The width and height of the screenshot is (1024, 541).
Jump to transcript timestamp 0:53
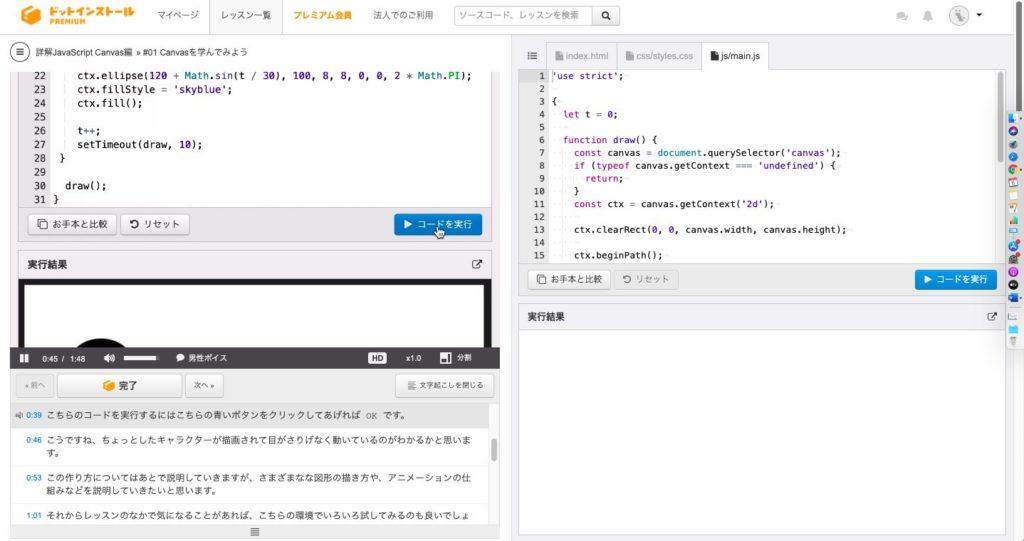pyautogui.click(x=34, y=478)
